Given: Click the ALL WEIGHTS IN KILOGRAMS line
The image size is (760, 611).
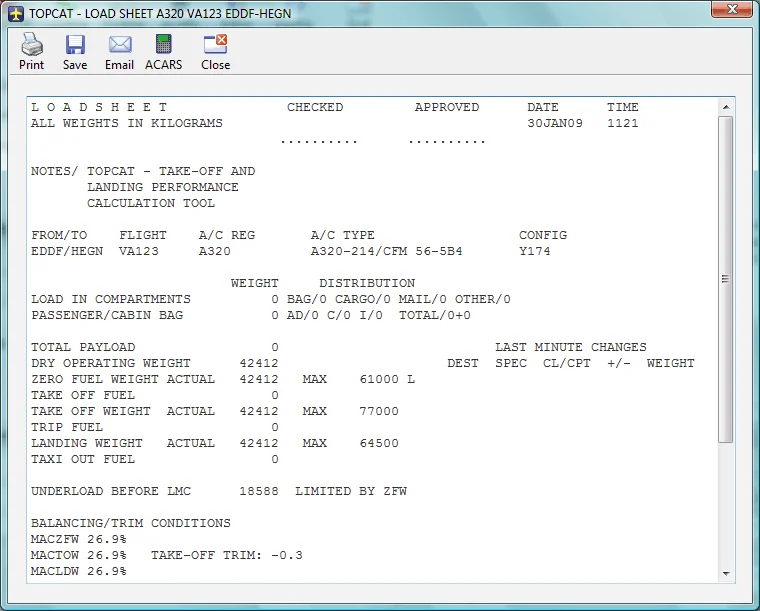Looking at the screenshot, I should [127, 123].
